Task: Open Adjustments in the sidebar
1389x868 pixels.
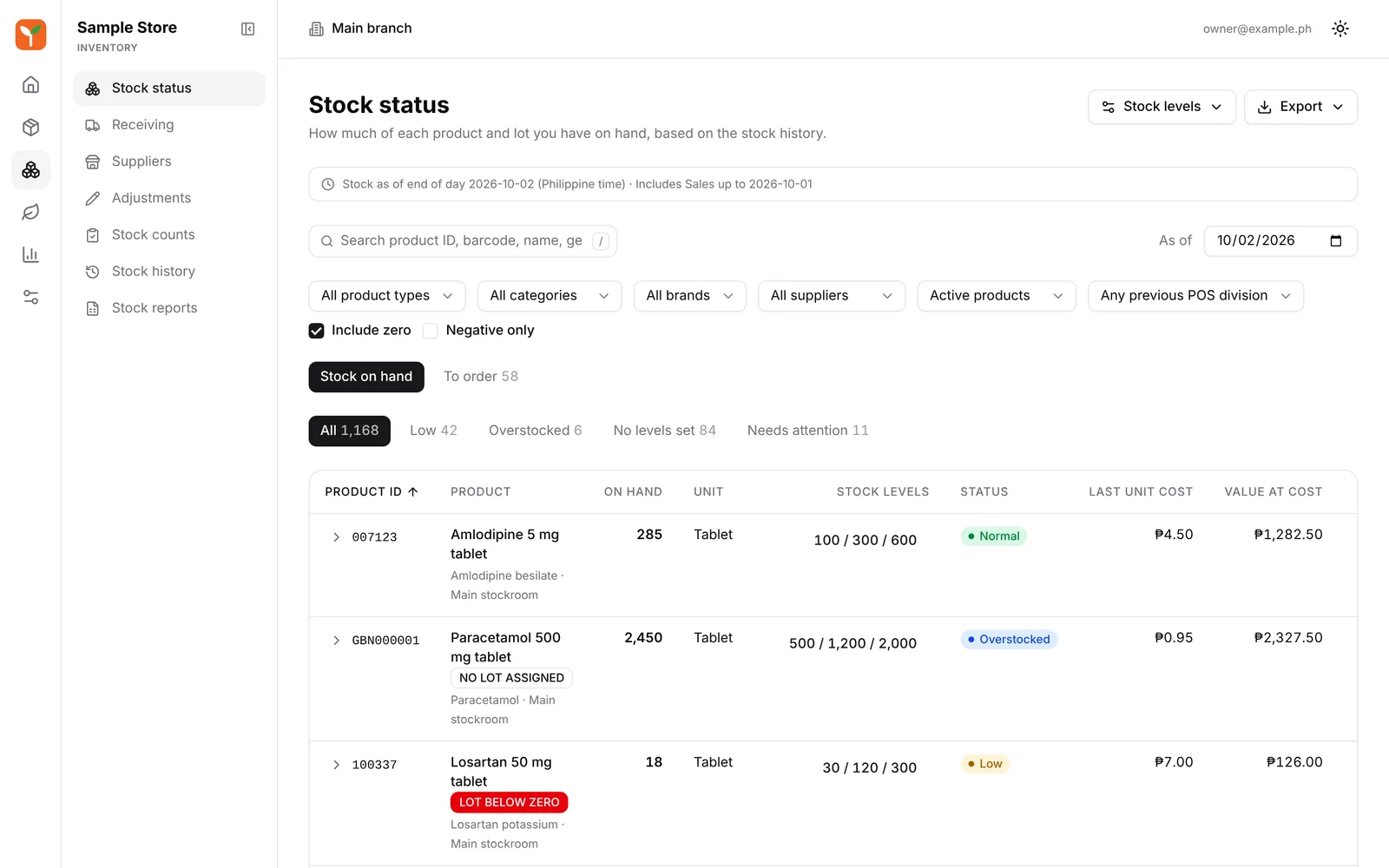Action: click(169, 198)
